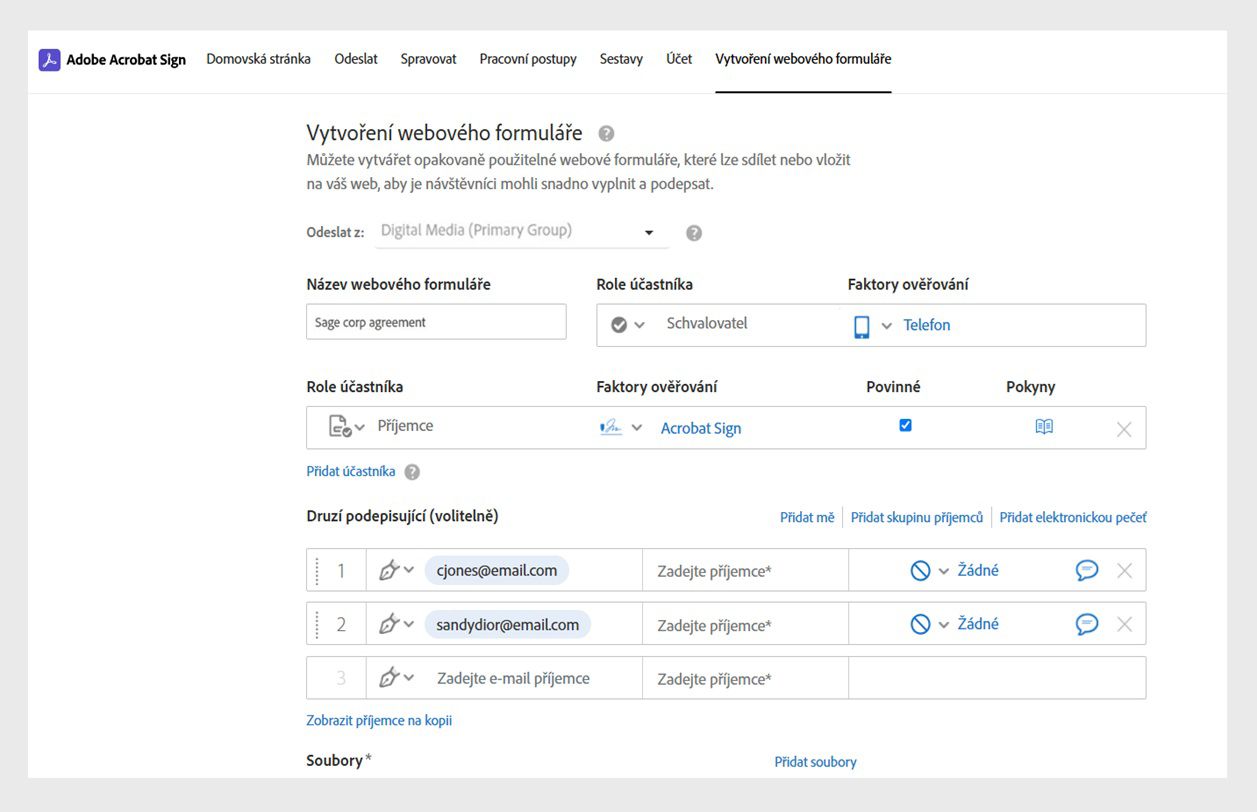Toggle the Povinné checkbox
The width and height of the screenshot is (1257, 812).
905,425
